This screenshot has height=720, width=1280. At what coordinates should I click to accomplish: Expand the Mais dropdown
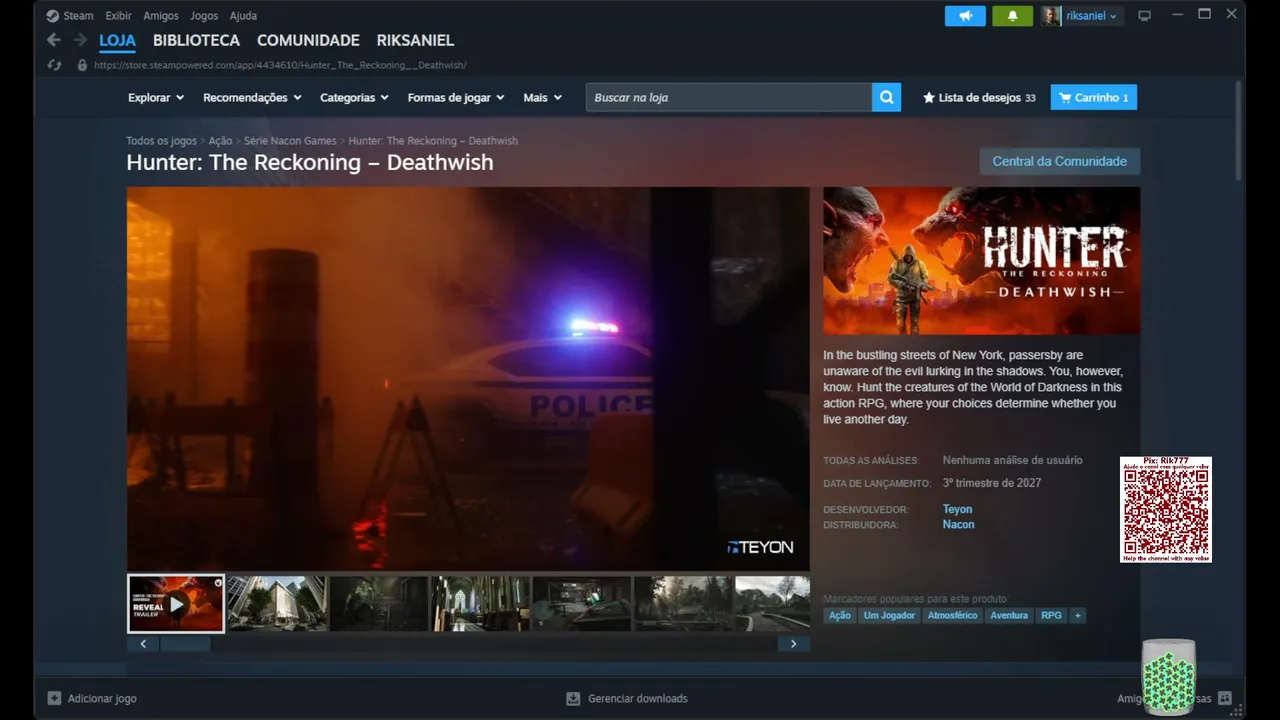(543, 97)
